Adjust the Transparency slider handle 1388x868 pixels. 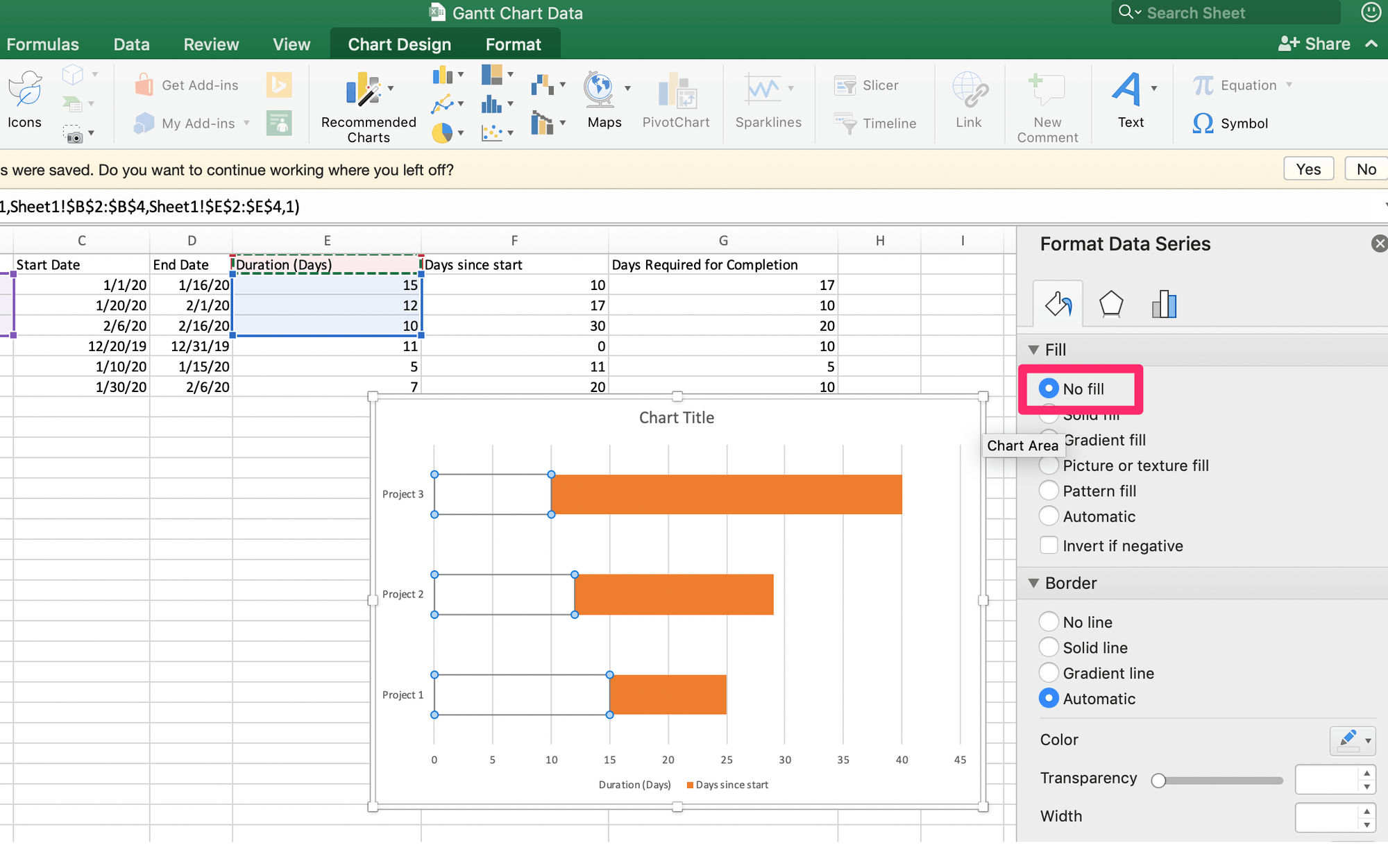[x=1158, y=781]
